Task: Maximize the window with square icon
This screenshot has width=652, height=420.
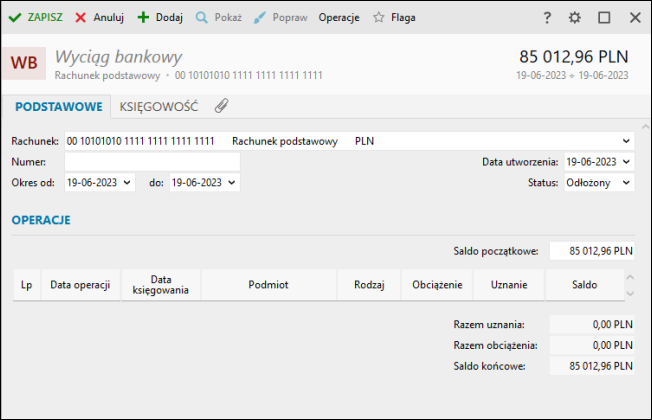Action: [x=604, y=17]
